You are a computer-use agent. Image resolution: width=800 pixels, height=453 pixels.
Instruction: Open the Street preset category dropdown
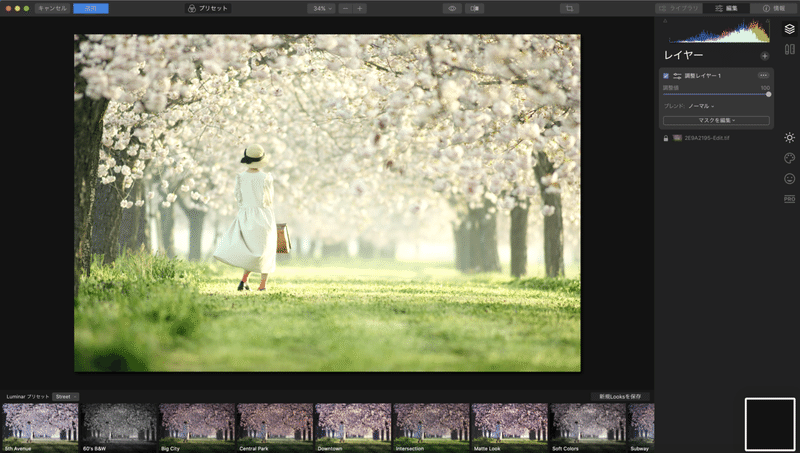tap(65, 396)
